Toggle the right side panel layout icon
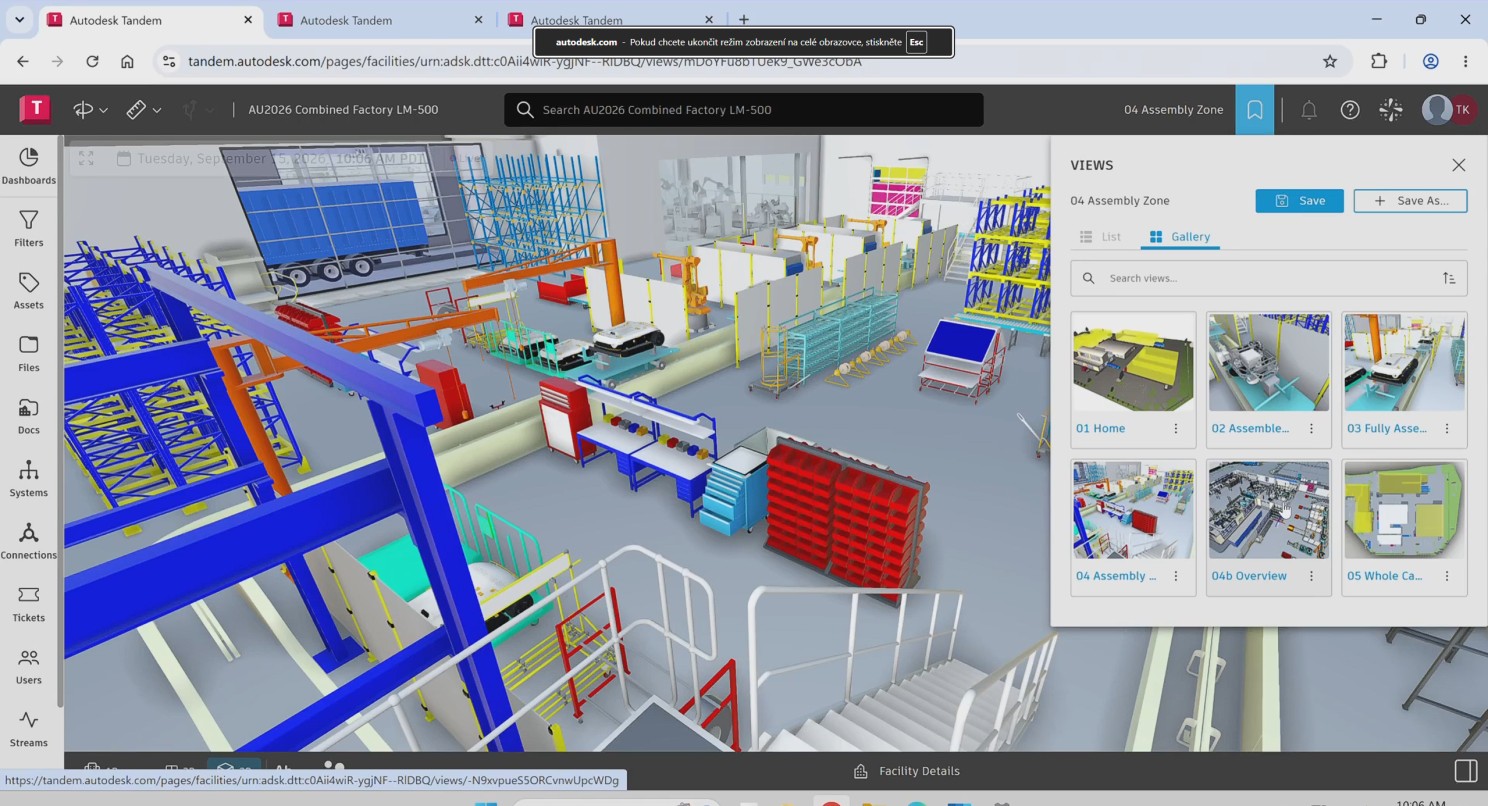The width and height of the screenshot is (1488, 806). pos(1465,771)
